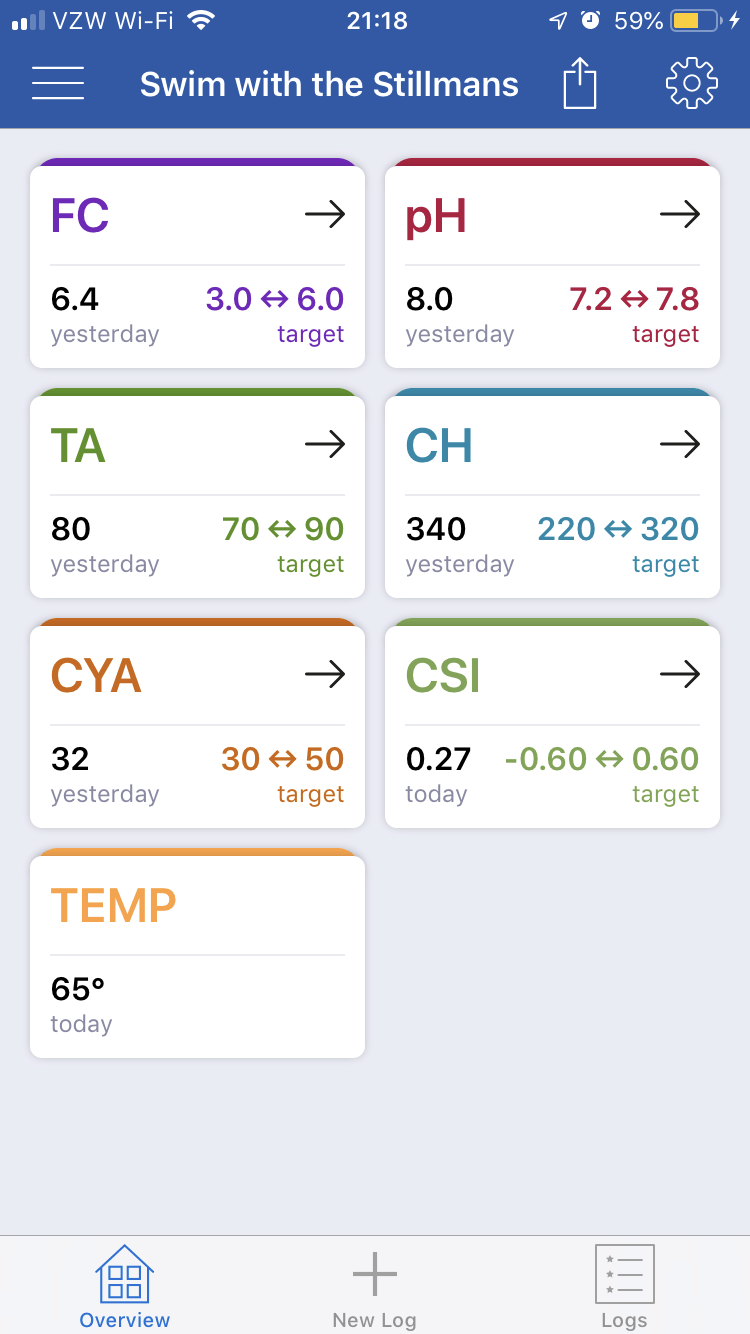Expand the TA card arrow
This screenshot has width=750, height=1334.
325,444
